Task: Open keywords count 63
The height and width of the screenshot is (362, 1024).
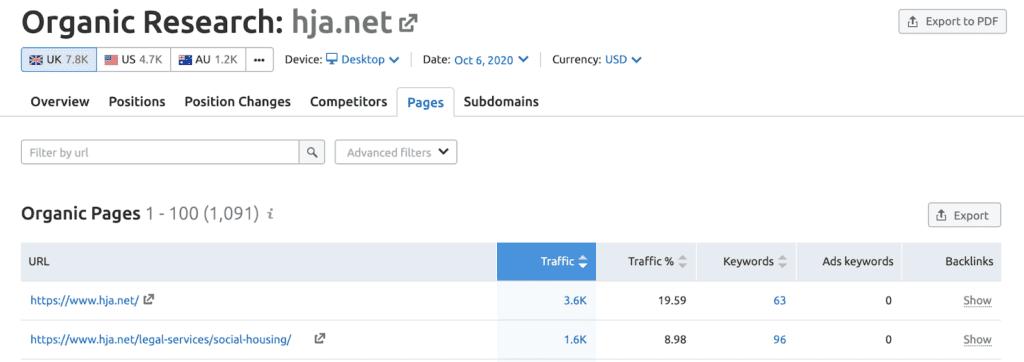Action: coord(779,301)
